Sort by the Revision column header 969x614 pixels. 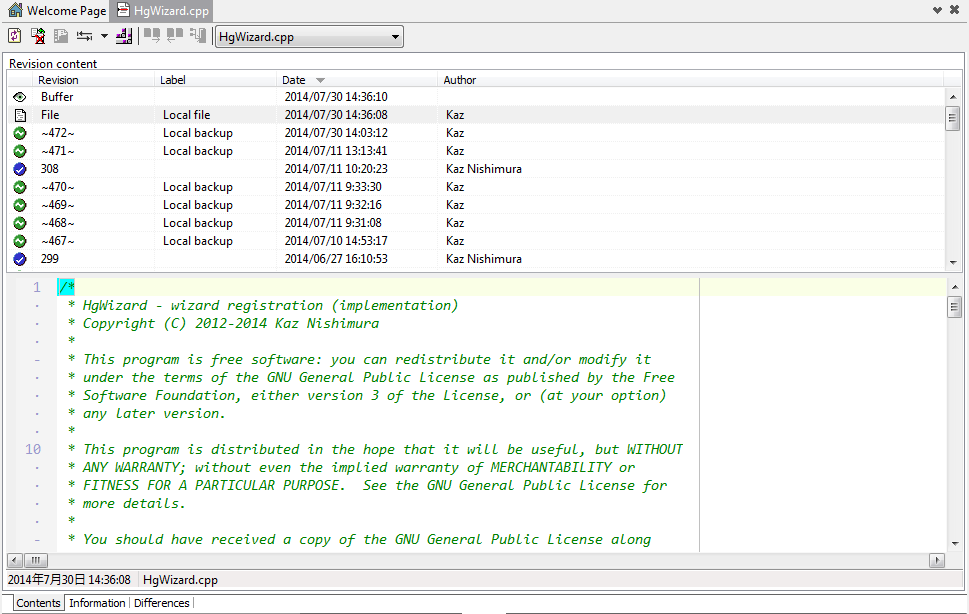pos(93,80)
